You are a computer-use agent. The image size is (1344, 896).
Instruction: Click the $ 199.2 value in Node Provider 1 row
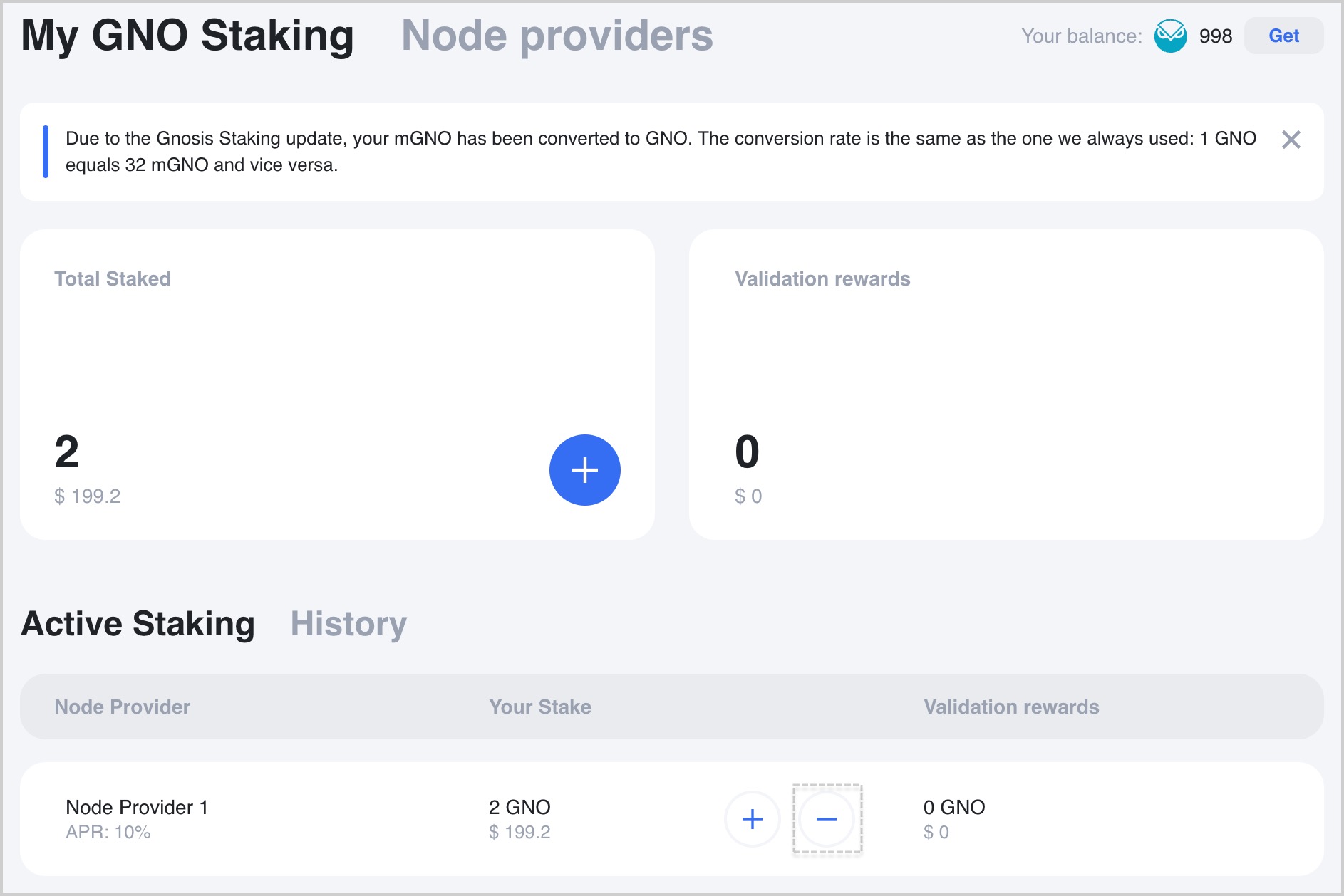tap(519, 832)
